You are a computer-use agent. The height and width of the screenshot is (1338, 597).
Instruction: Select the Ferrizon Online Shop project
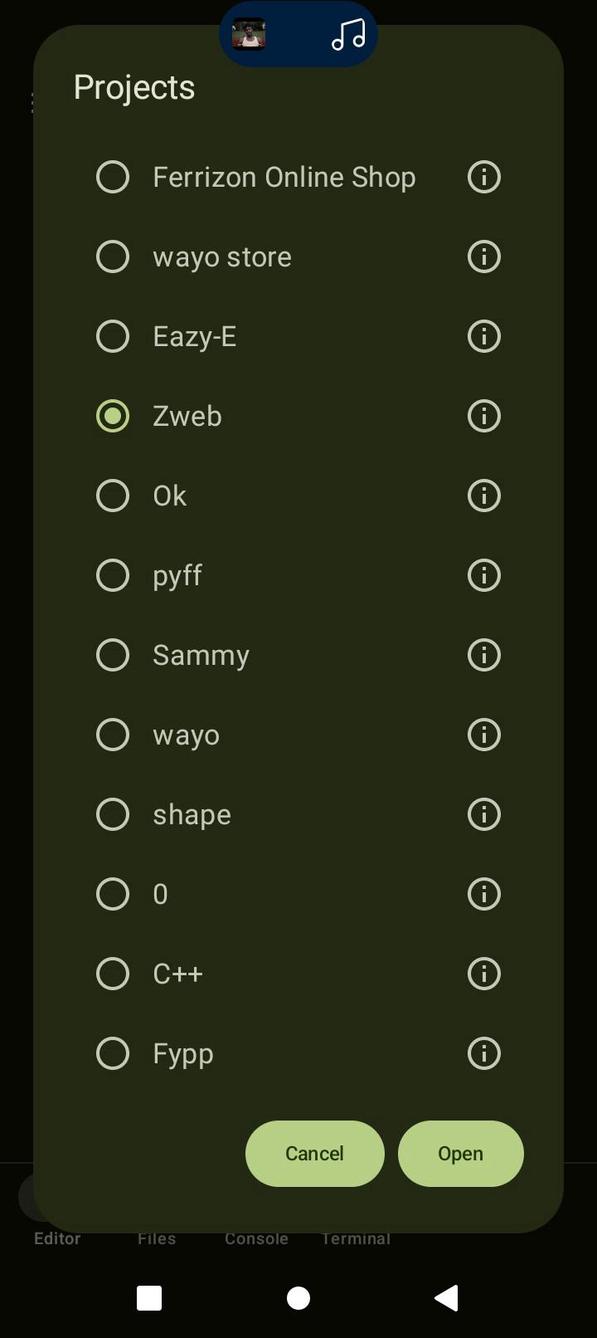(x=113, y=177)
